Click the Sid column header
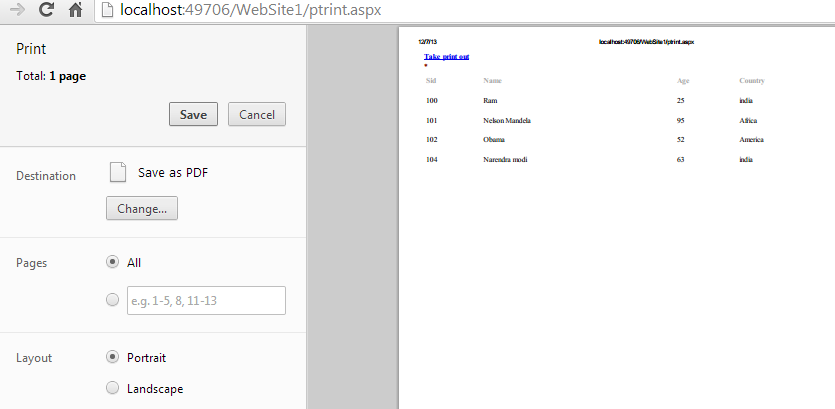Viewport: 835px width, 409px height. (x=431, y=80)
